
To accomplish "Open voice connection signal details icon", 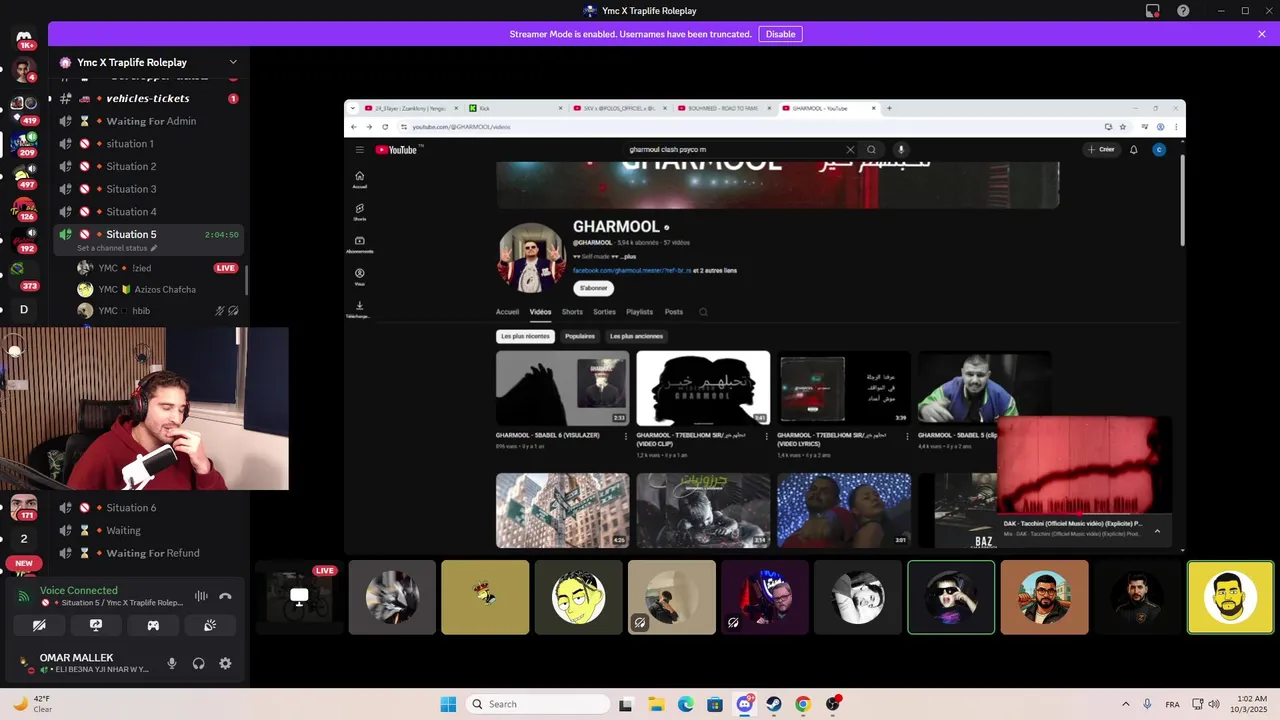I will (24, 596).
